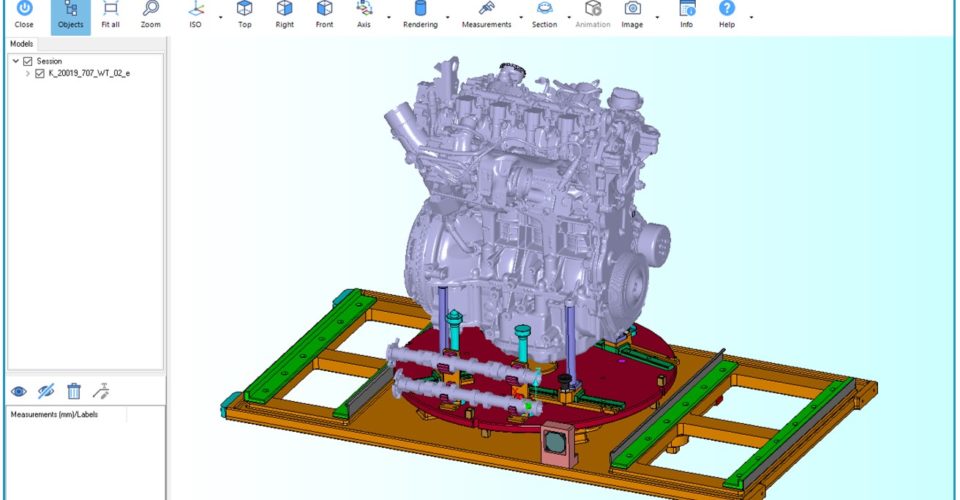Viewport: 960px width, 500px height.
Task: Click the Measurements (mm)/Labels column header
Action: 54,414
